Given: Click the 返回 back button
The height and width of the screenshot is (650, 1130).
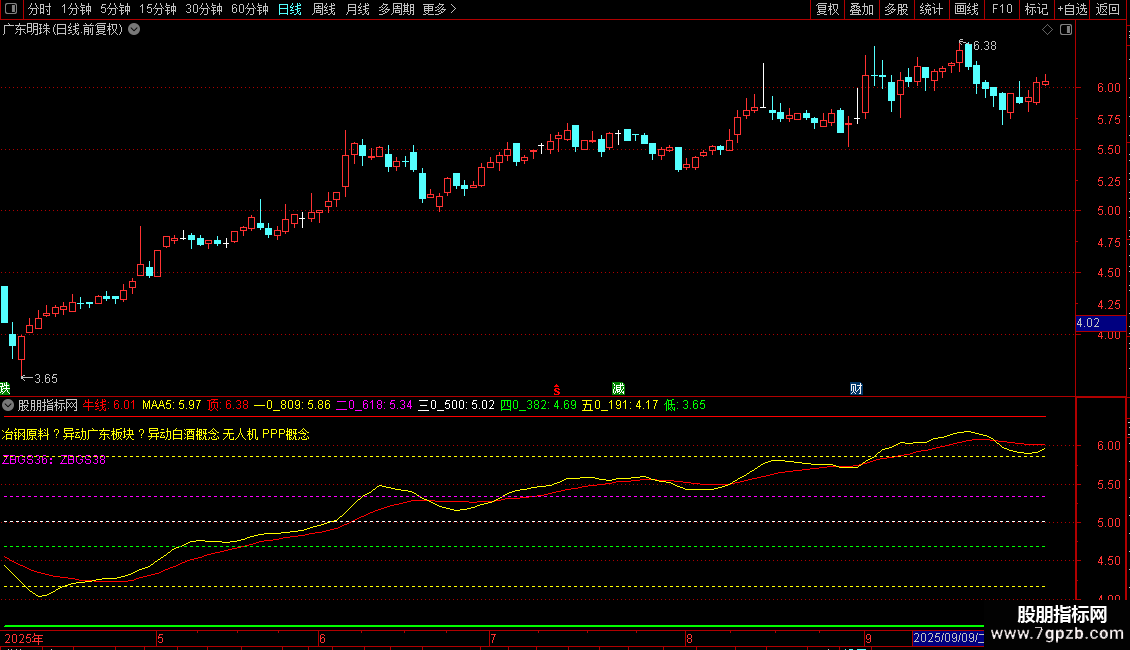Looking at the screenshot, I should pos(1108,9).
